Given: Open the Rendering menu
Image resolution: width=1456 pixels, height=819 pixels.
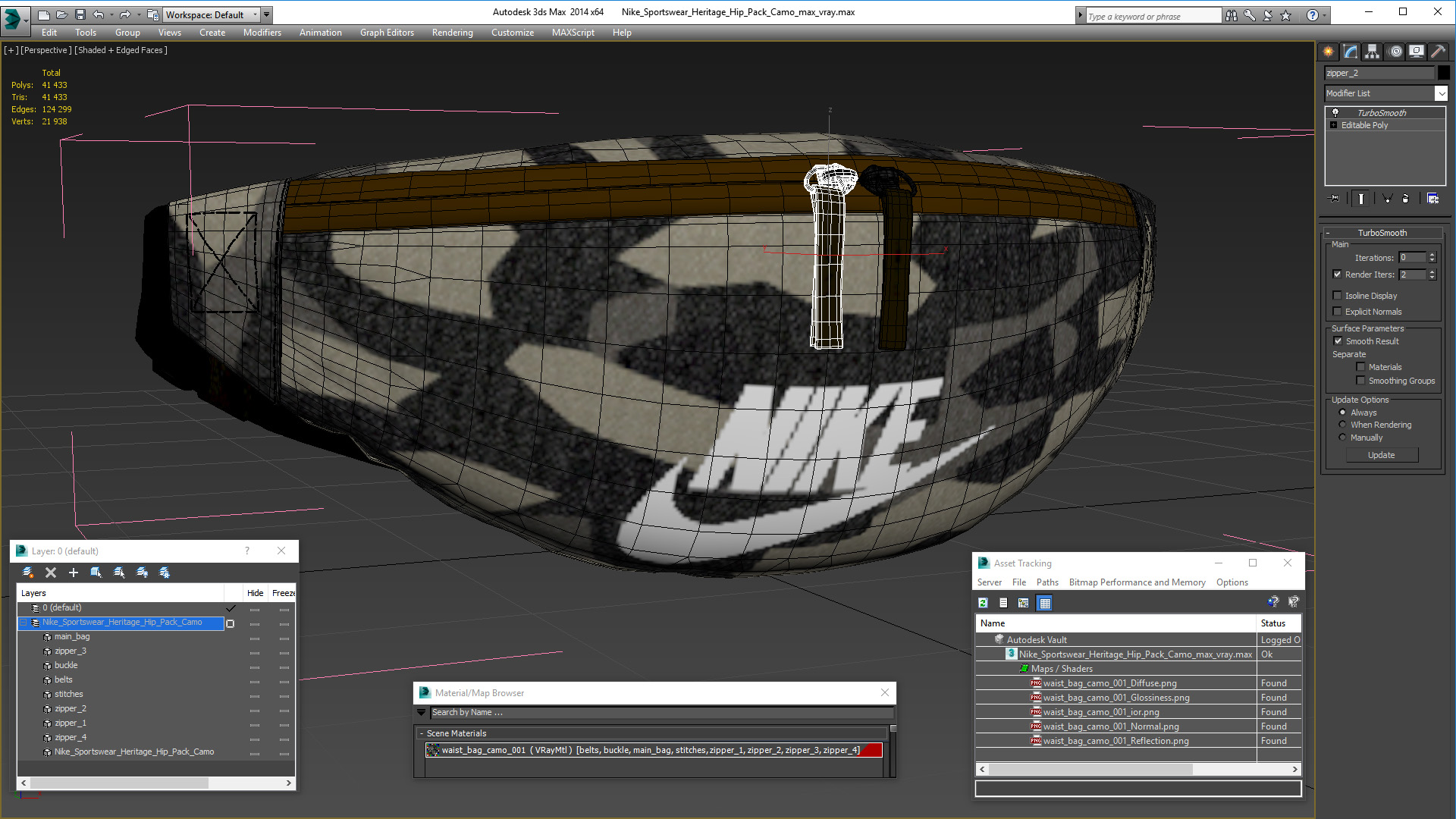Looking at the screenshot, I should [x=452, y=33].
